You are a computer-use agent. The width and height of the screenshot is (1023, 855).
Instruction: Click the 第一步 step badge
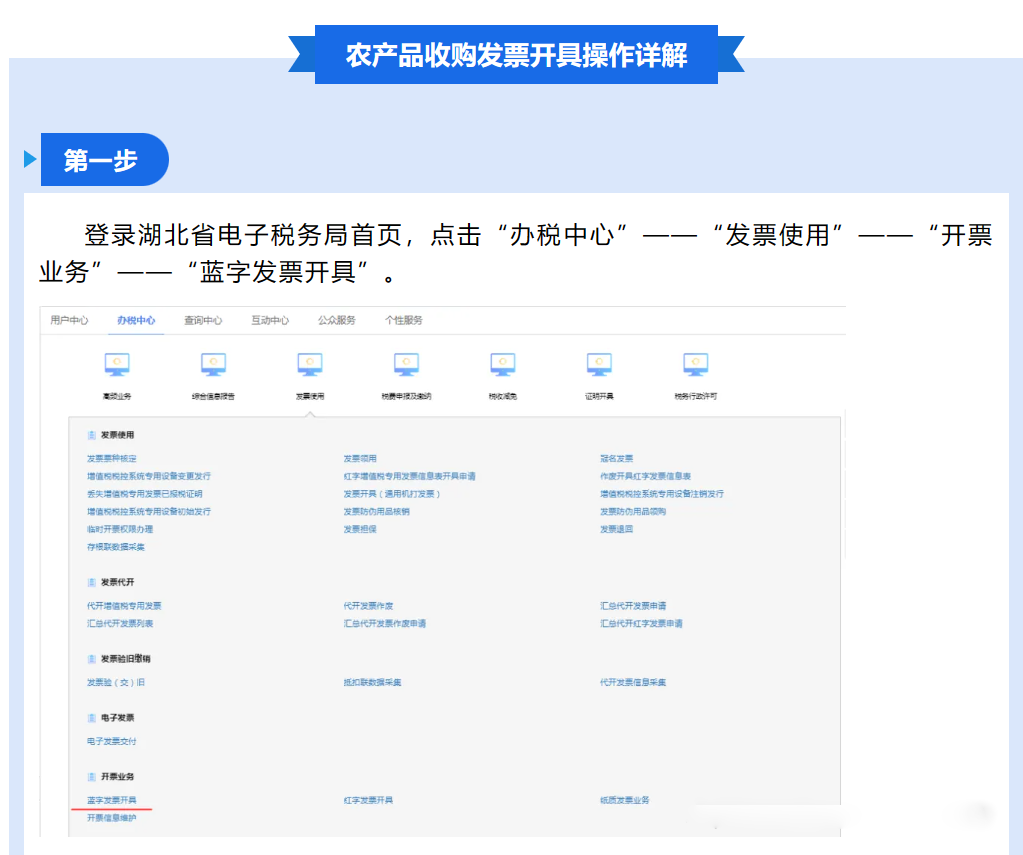tap(103, 160)
